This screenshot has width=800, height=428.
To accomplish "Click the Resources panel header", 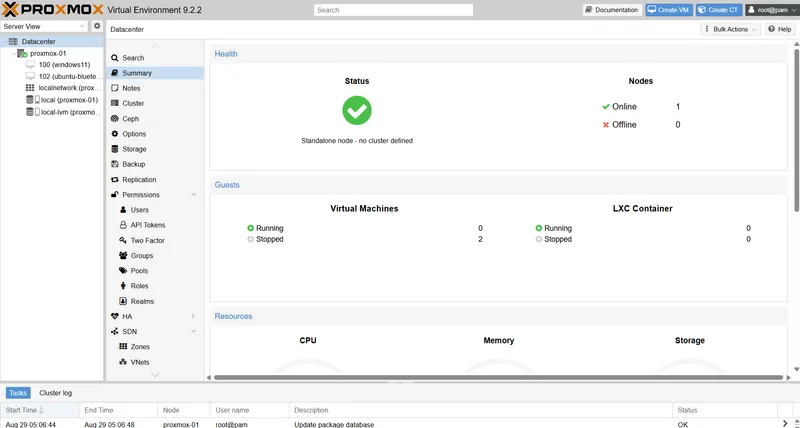I will (x=498, y=316).
